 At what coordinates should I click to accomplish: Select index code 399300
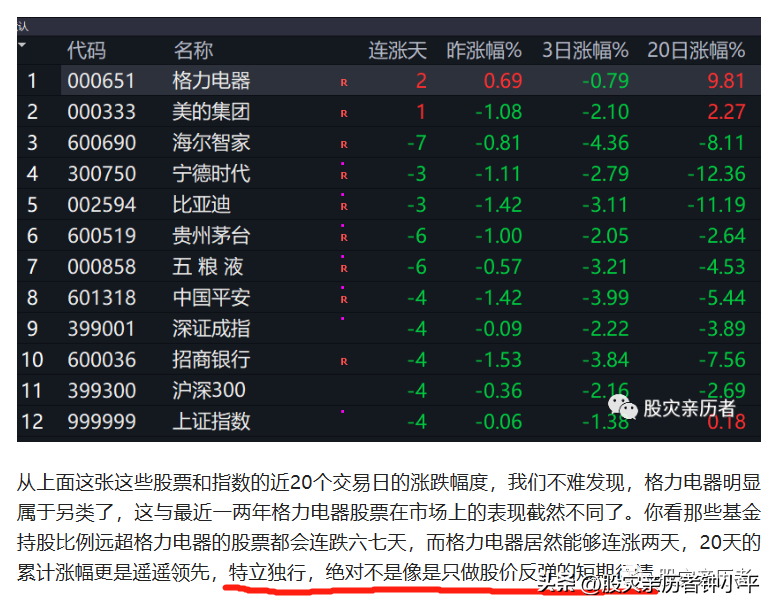click(101, 390)
